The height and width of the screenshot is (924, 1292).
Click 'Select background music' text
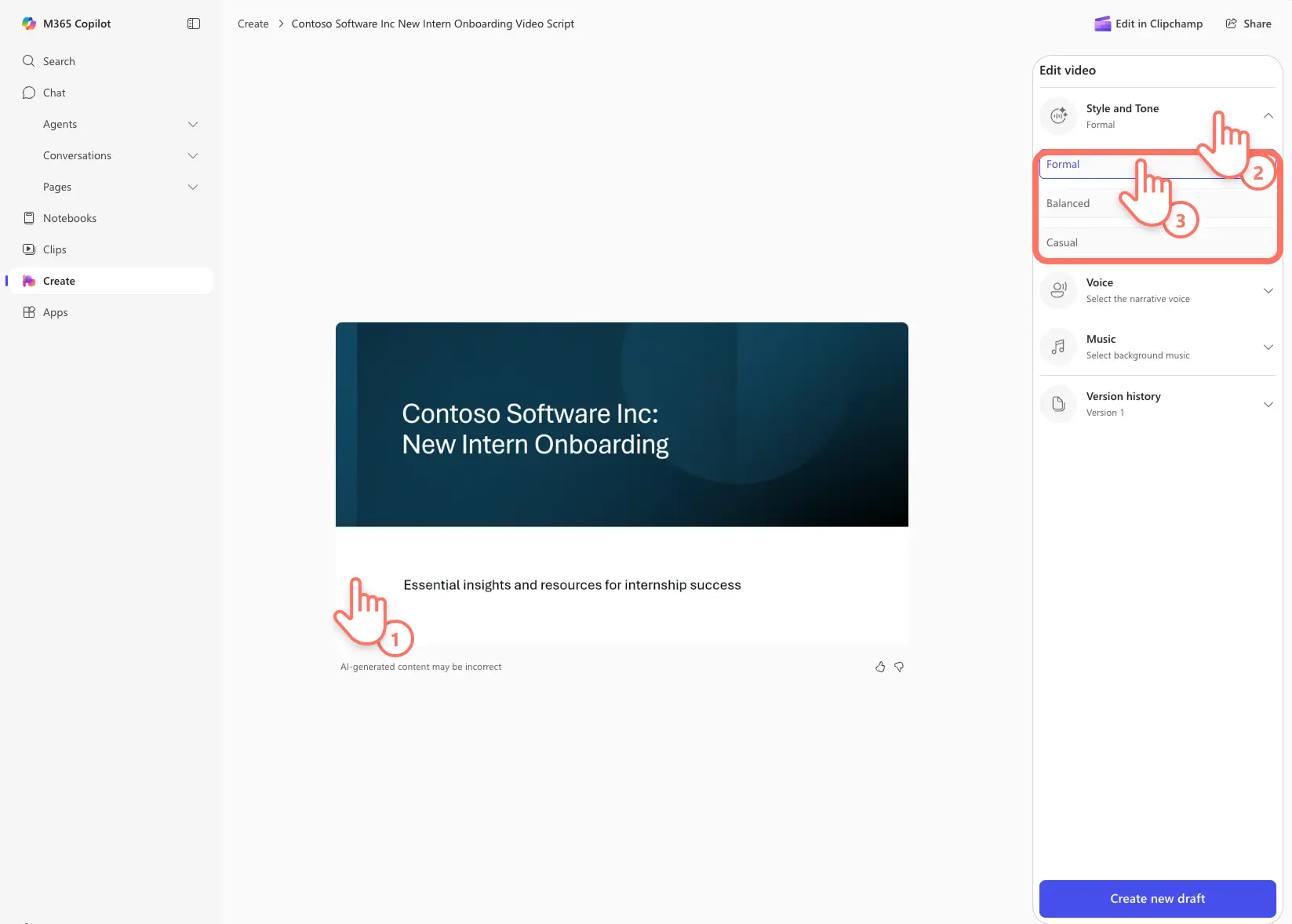pyautogui.click(x=1137, y=355)
